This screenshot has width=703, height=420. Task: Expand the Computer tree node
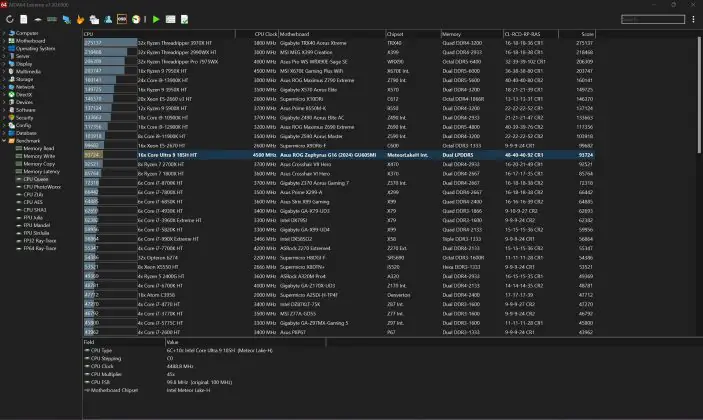tap(4, 33)
